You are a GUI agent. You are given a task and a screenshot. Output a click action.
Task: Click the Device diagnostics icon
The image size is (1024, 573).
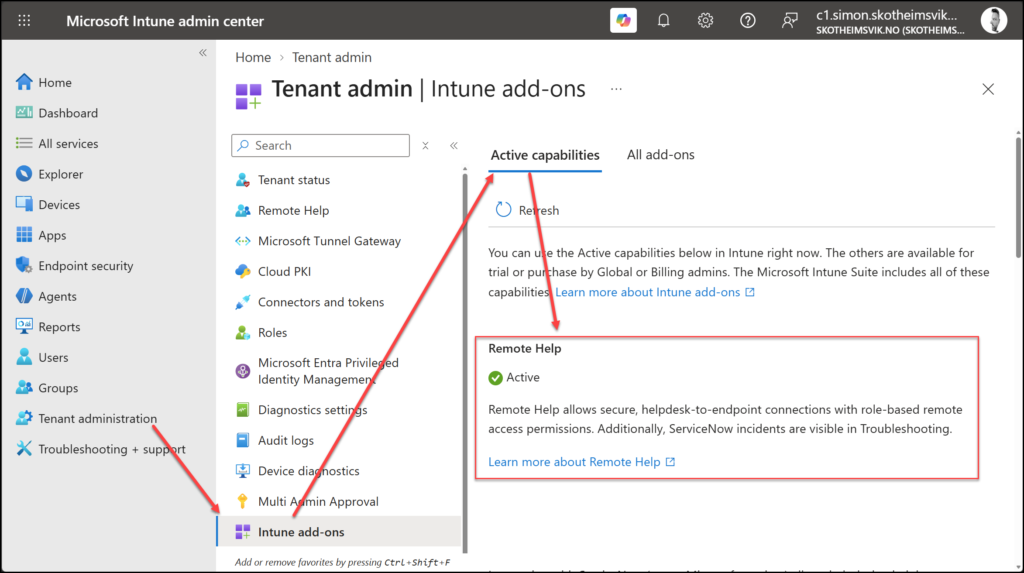[x=242, y=470]
